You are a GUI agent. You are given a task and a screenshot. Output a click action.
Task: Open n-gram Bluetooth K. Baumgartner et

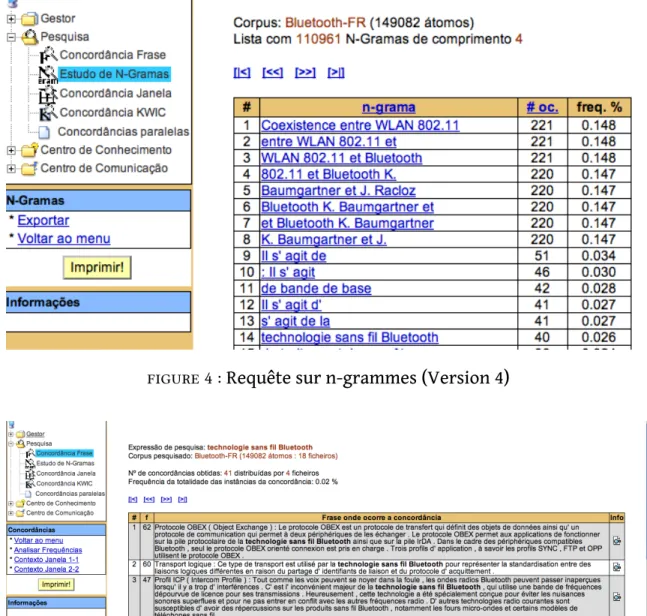(347, 207)
